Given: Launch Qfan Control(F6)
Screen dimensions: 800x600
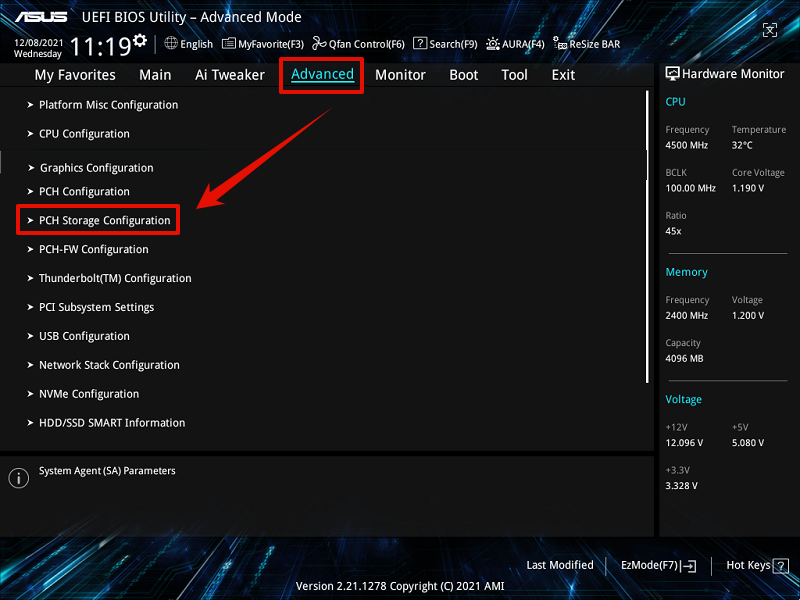Looking at the screenshot, I should (x=358, y=44).
